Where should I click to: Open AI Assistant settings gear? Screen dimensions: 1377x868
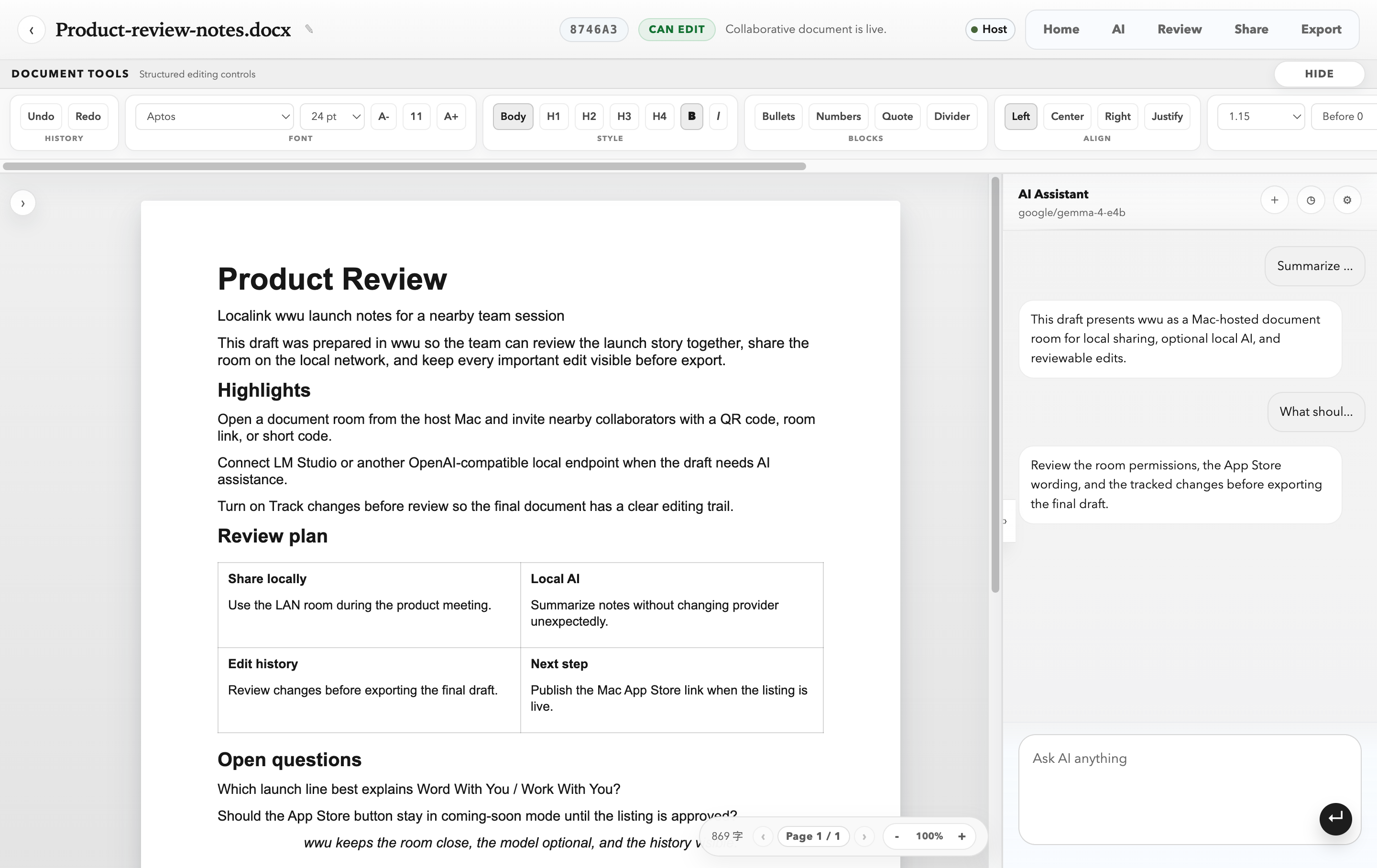tap(1347, 200)
